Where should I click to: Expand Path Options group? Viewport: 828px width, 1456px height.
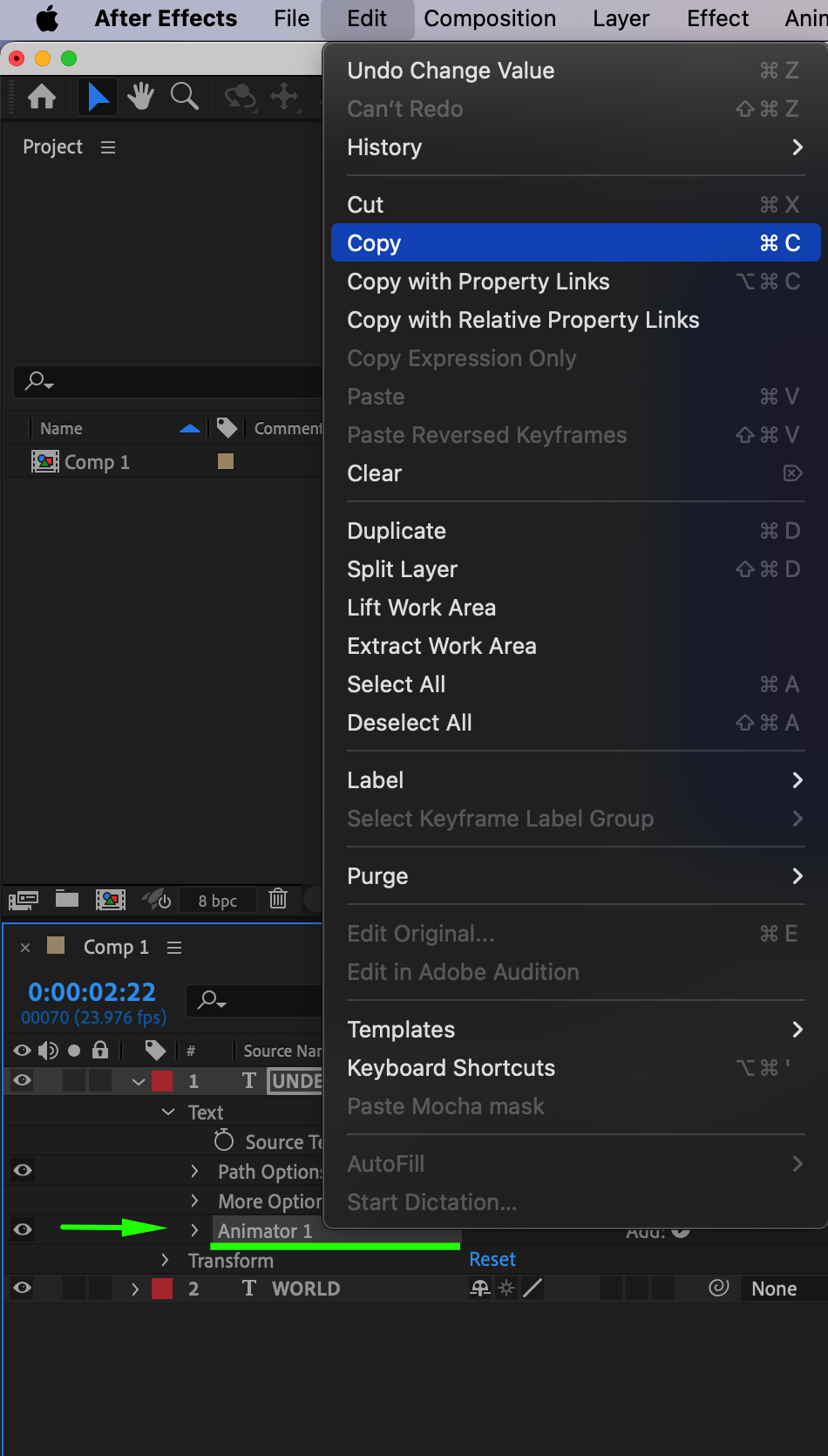click(x=194, y=1171)
